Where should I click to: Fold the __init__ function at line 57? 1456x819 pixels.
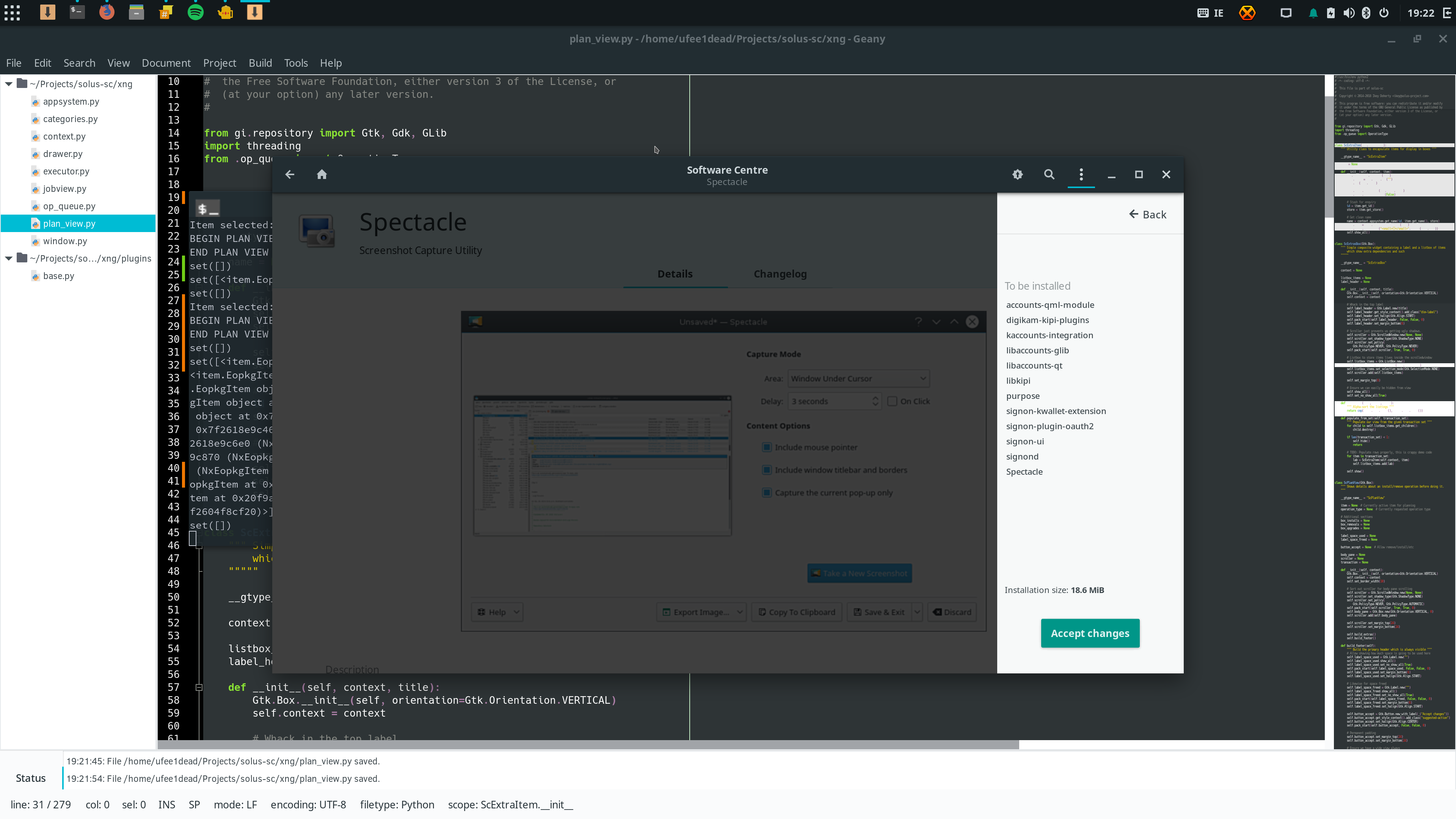tap(199, 687)
